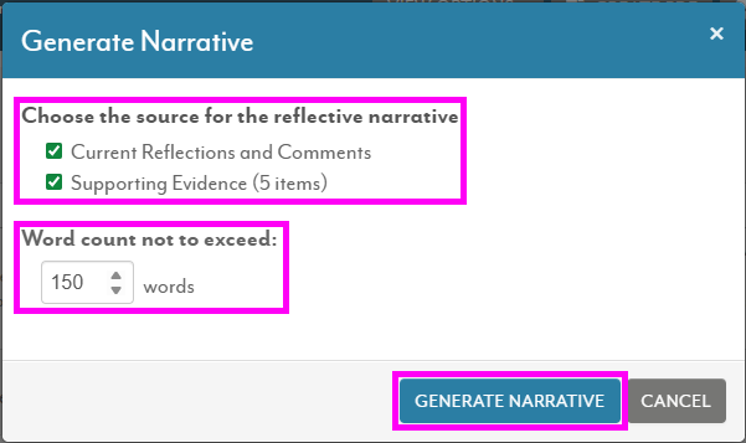This screenshot has width=746, height=443.
Task: Increase word count with the up arrow
Action: pyautogui.click(x=116, y=275)
